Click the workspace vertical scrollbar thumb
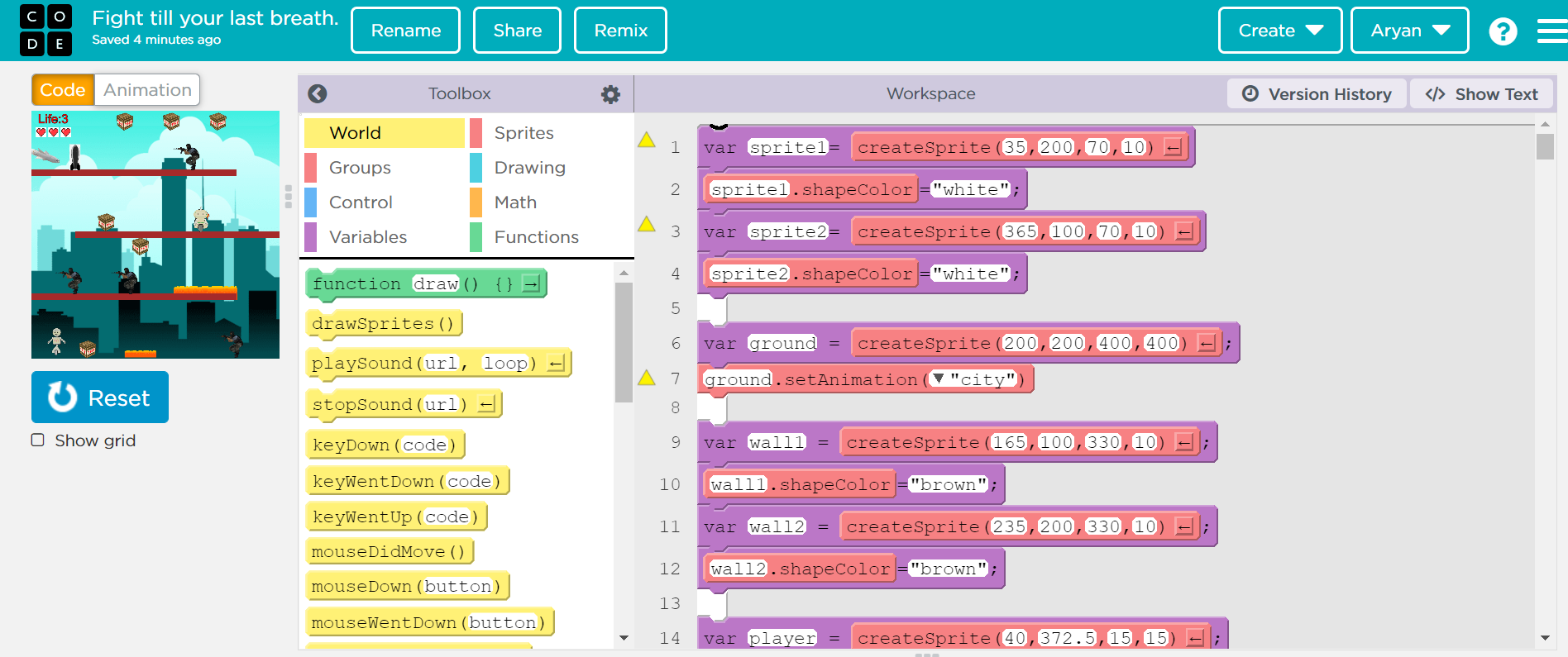The image size is (1568, 657). pyautogui.click(x=1545, y=146)
